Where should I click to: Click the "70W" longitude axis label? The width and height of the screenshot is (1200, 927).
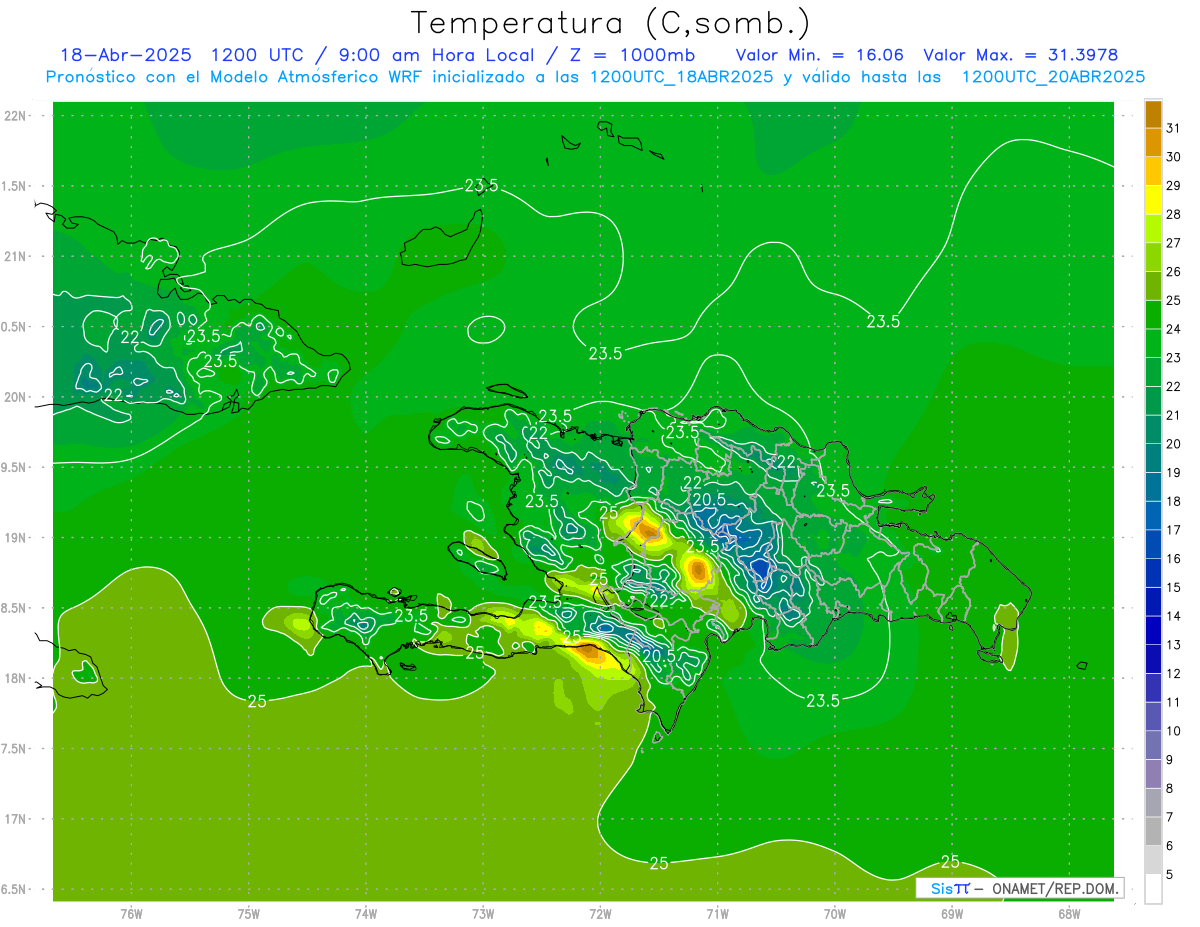click(835, 913)
